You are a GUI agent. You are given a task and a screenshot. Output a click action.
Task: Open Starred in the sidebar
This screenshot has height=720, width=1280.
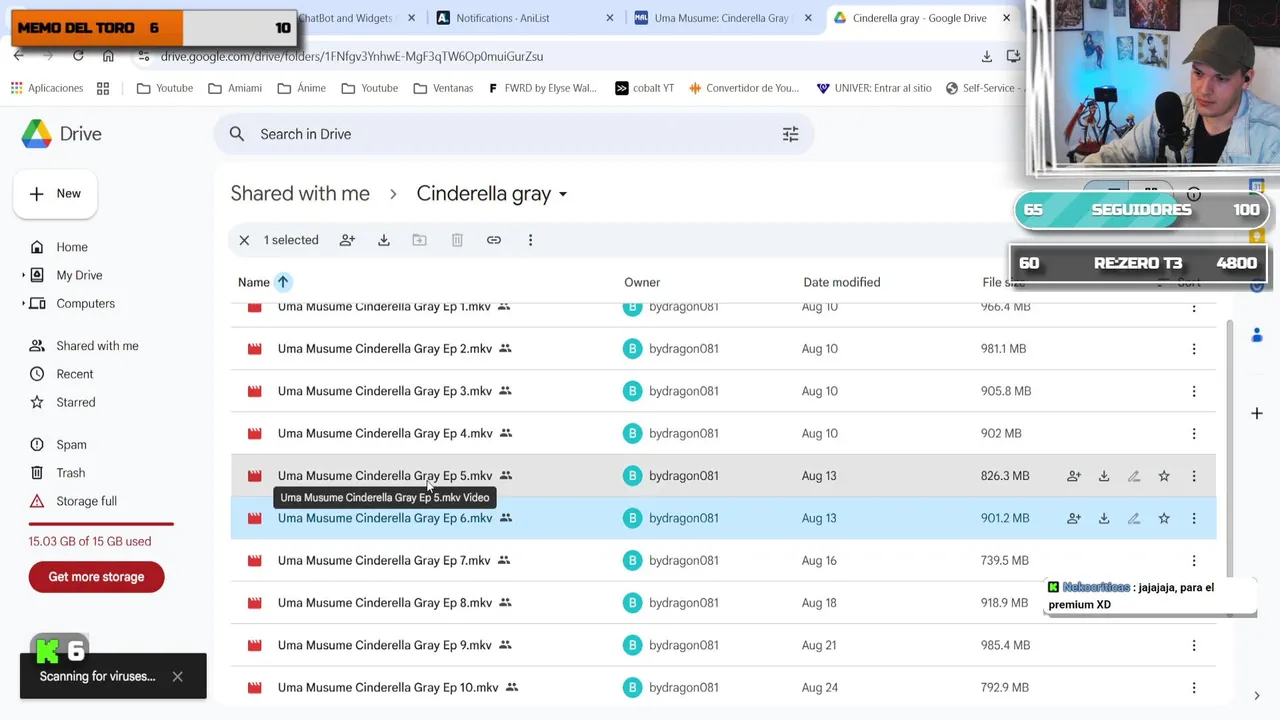click(76, 402)
